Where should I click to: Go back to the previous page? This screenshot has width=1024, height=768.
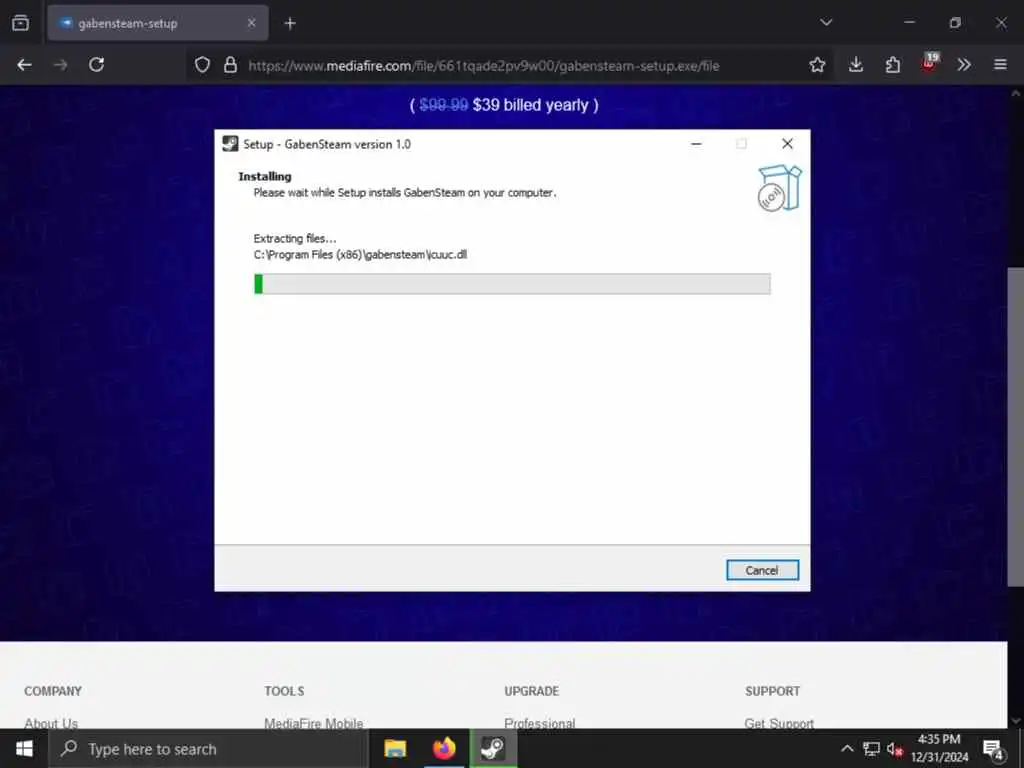(x=24, y=65)
